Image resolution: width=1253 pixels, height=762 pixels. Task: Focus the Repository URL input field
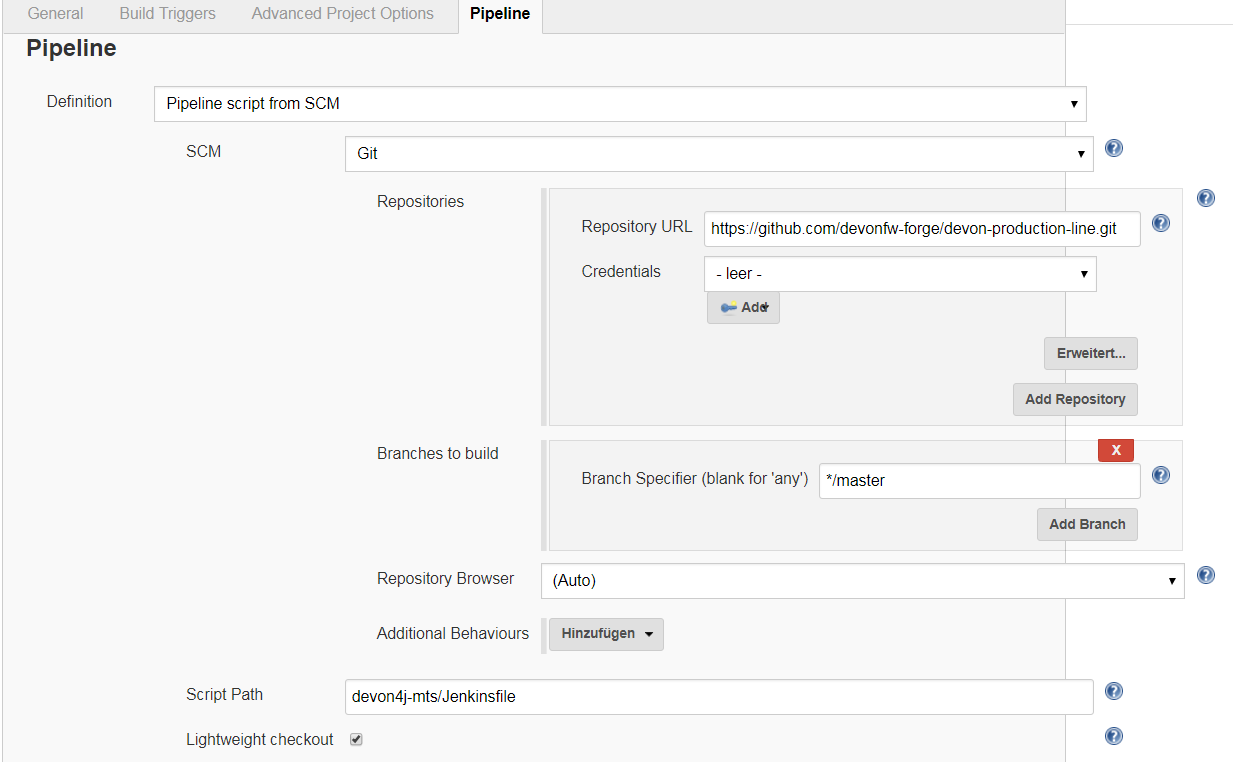pos(922,228)
